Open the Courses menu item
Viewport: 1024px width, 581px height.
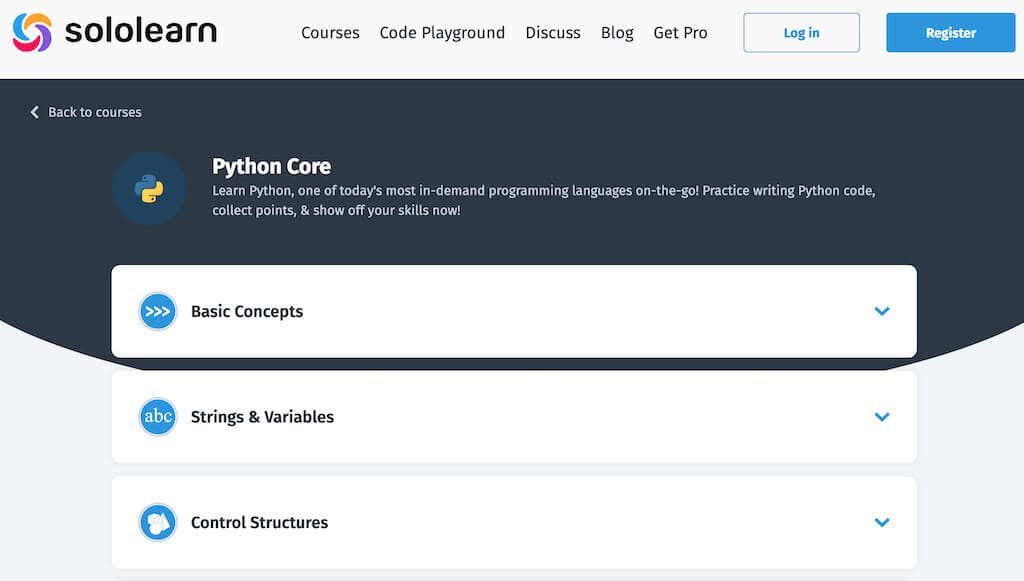330,32
